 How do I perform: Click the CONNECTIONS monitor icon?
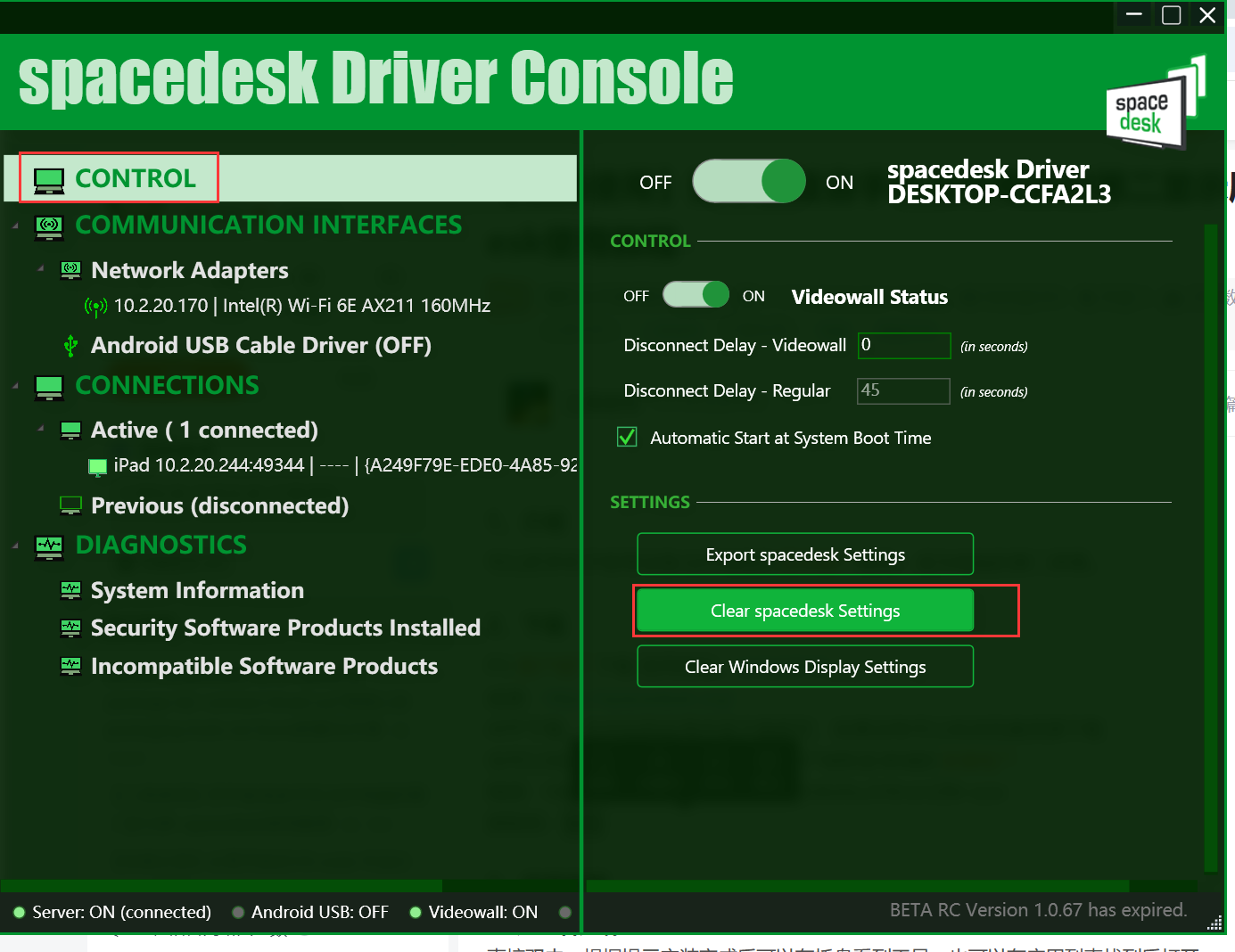pyautogui.click(x=49, y=387)
